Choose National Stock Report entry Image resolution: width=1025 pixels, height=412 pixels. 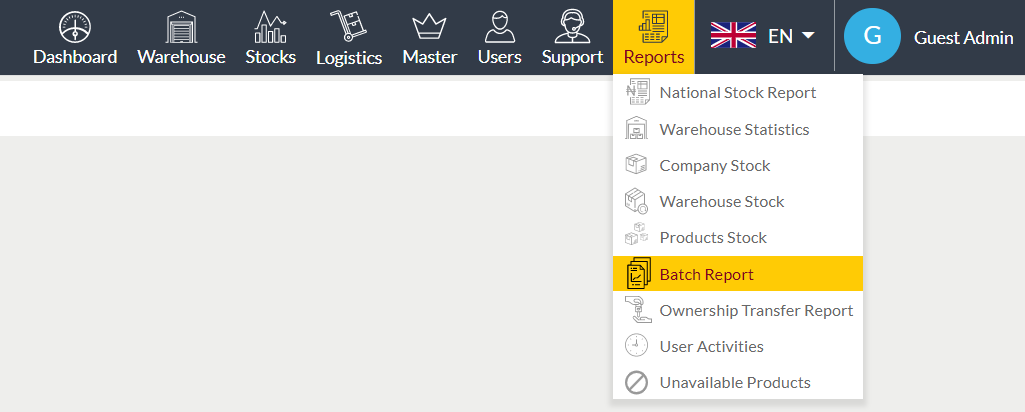click(738, 92)
